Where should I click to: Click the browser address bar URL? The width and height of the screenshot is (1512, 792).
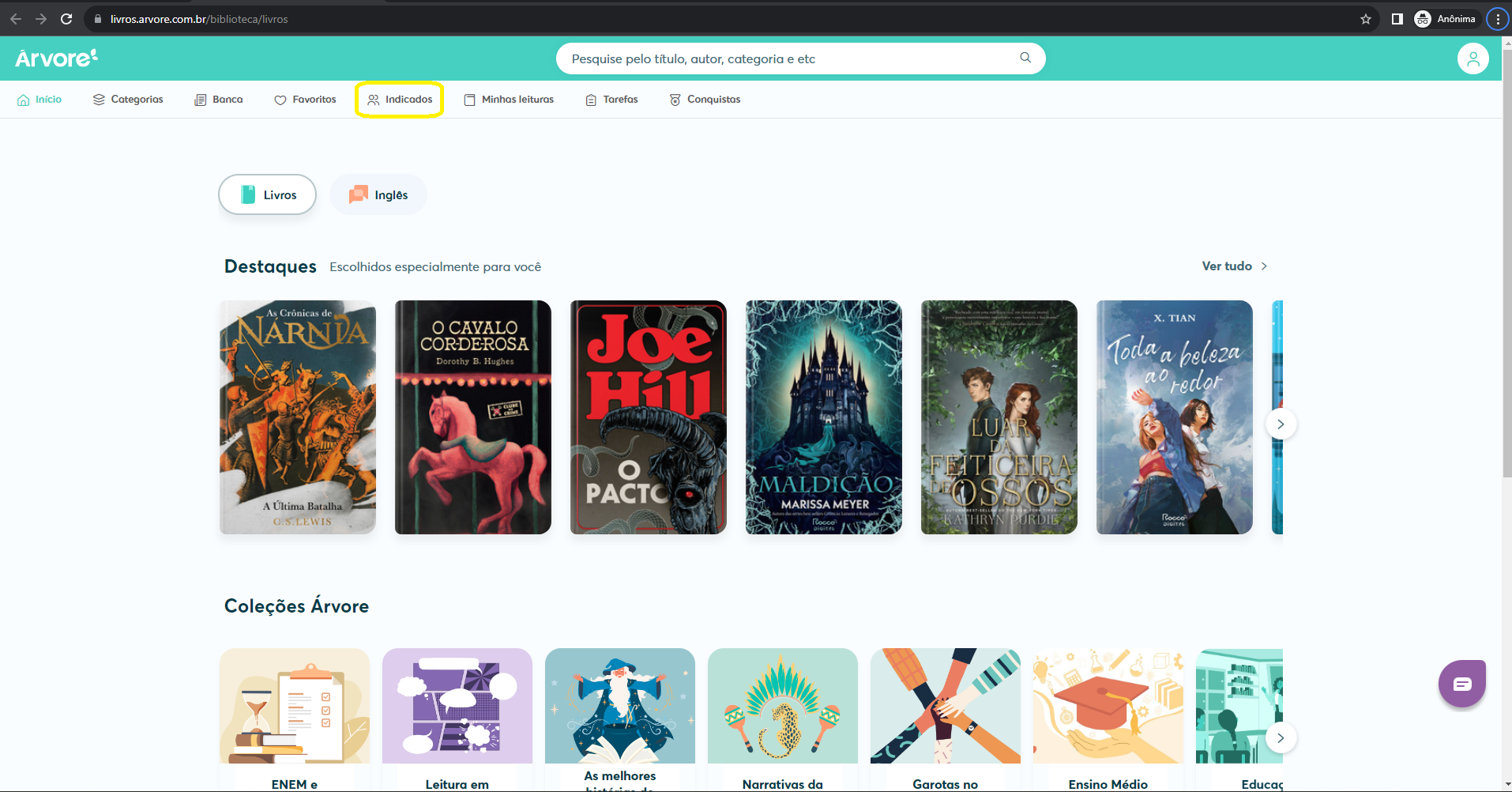pyautogui.click(x=199, y=19)
